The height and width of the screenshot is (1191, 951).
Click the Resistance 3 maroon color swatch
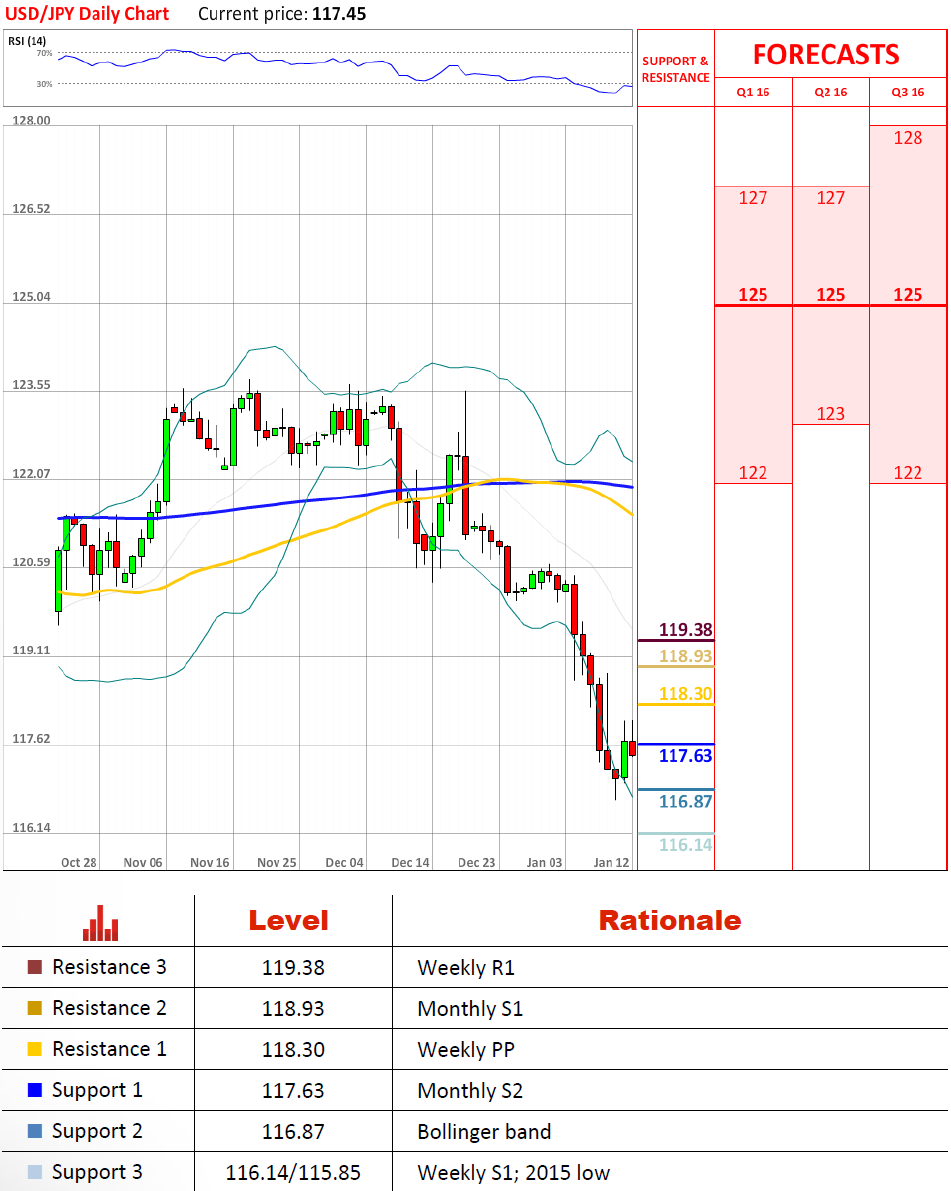point(34,967)
